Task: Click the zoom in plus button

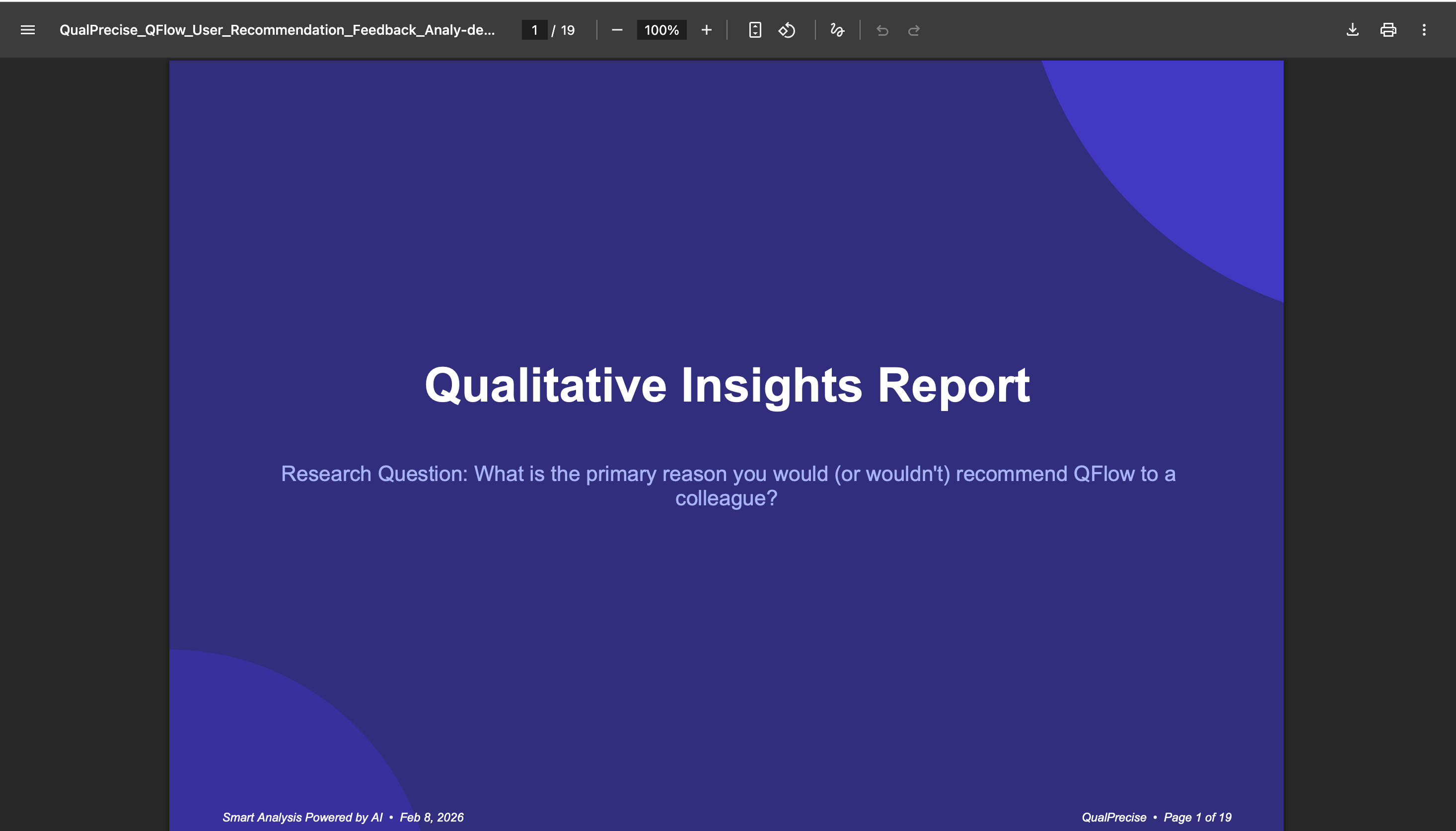Action: point(706,30)
